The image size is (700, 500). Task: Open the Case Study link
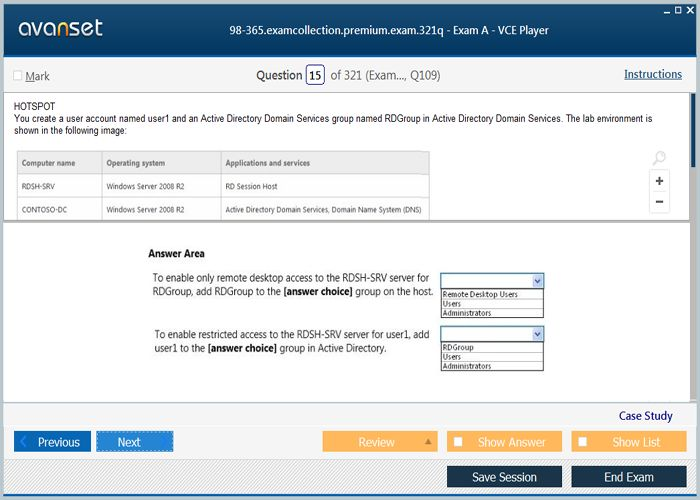(645, 416)
